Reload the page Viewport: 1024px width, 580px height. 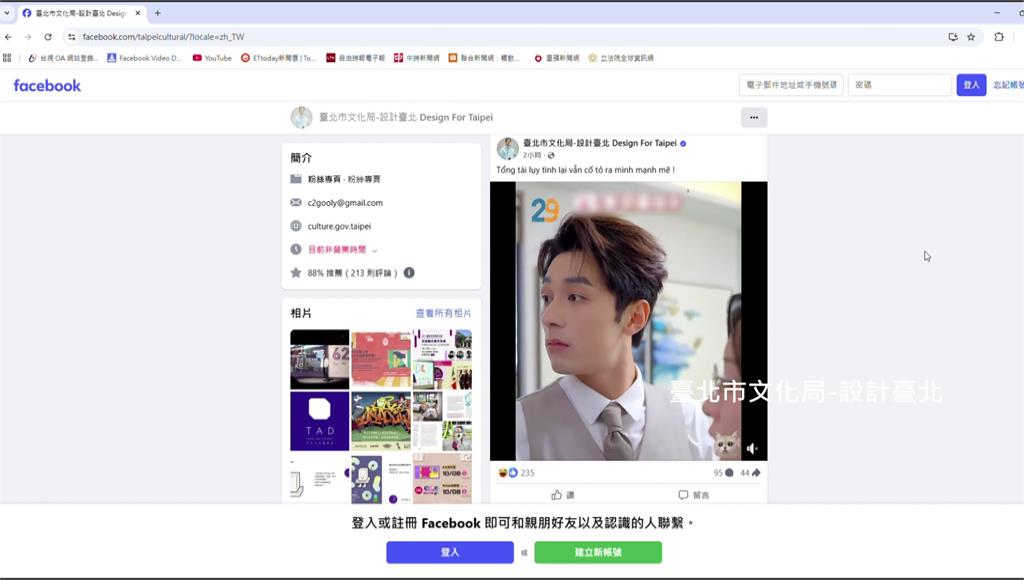point(47,37)
